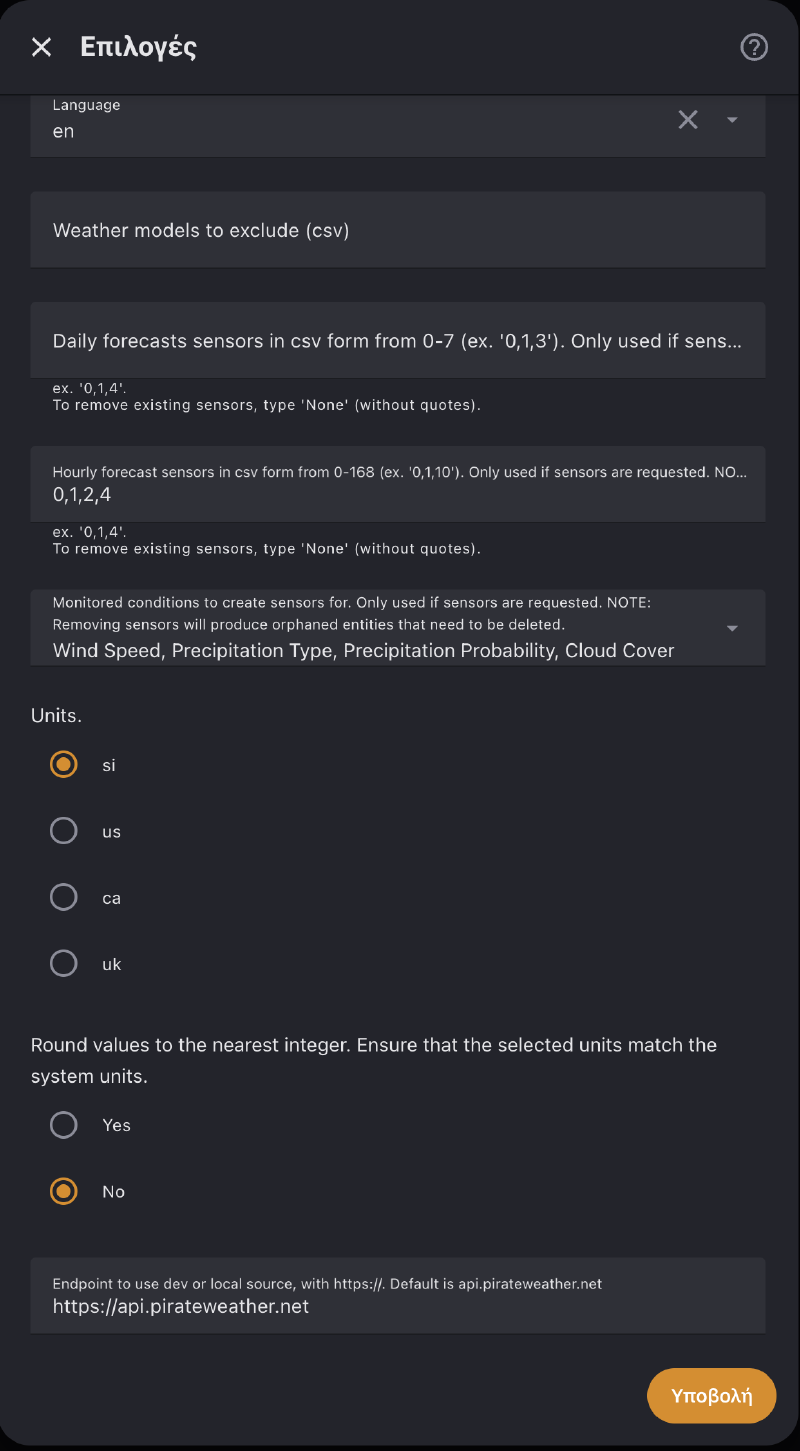This screenshot has width=800, height=1451.
Task: Click the Language combo box showing en
Action: (x=350, y=125)
